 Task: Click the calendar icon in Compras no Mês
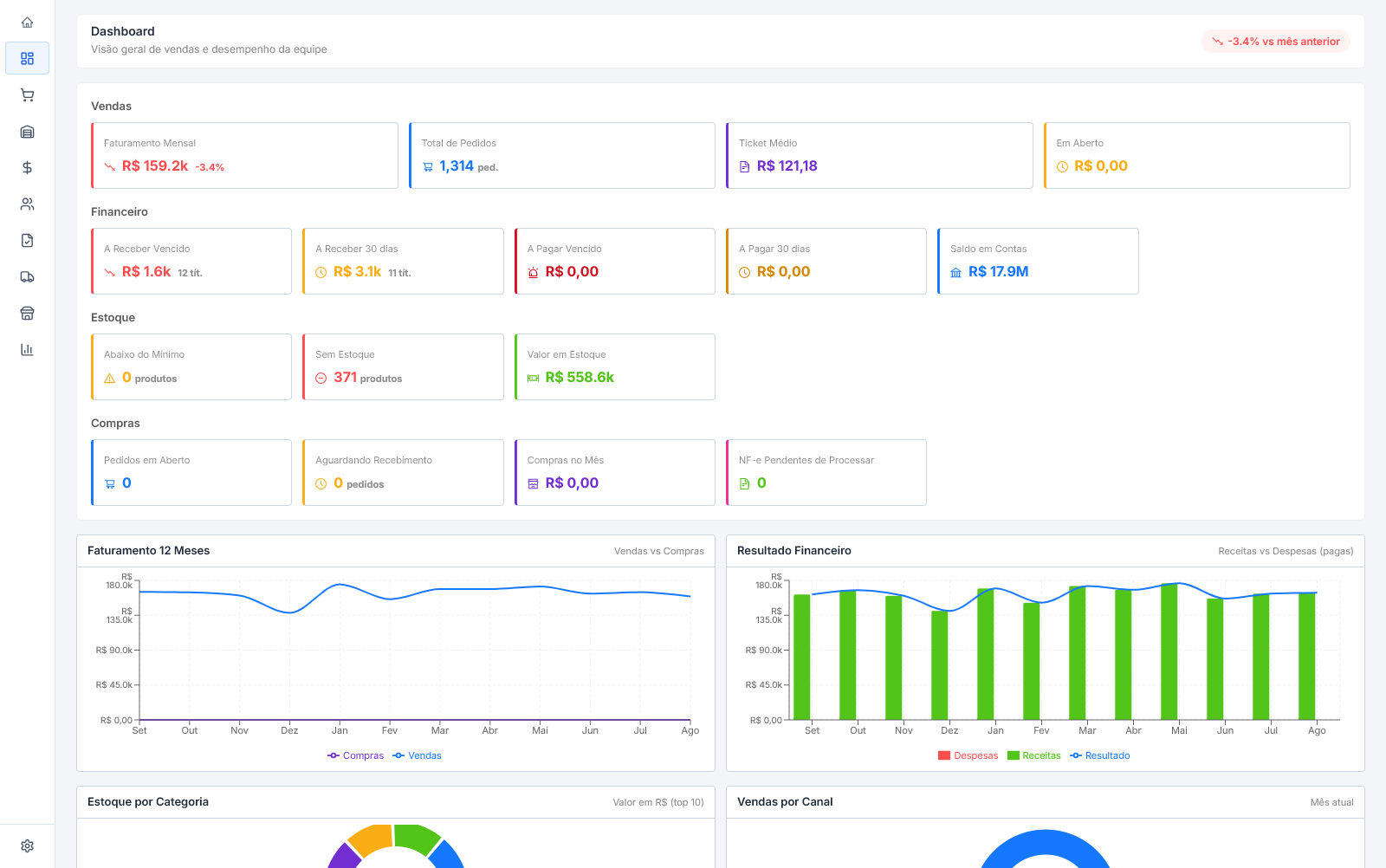click(533, 484)
